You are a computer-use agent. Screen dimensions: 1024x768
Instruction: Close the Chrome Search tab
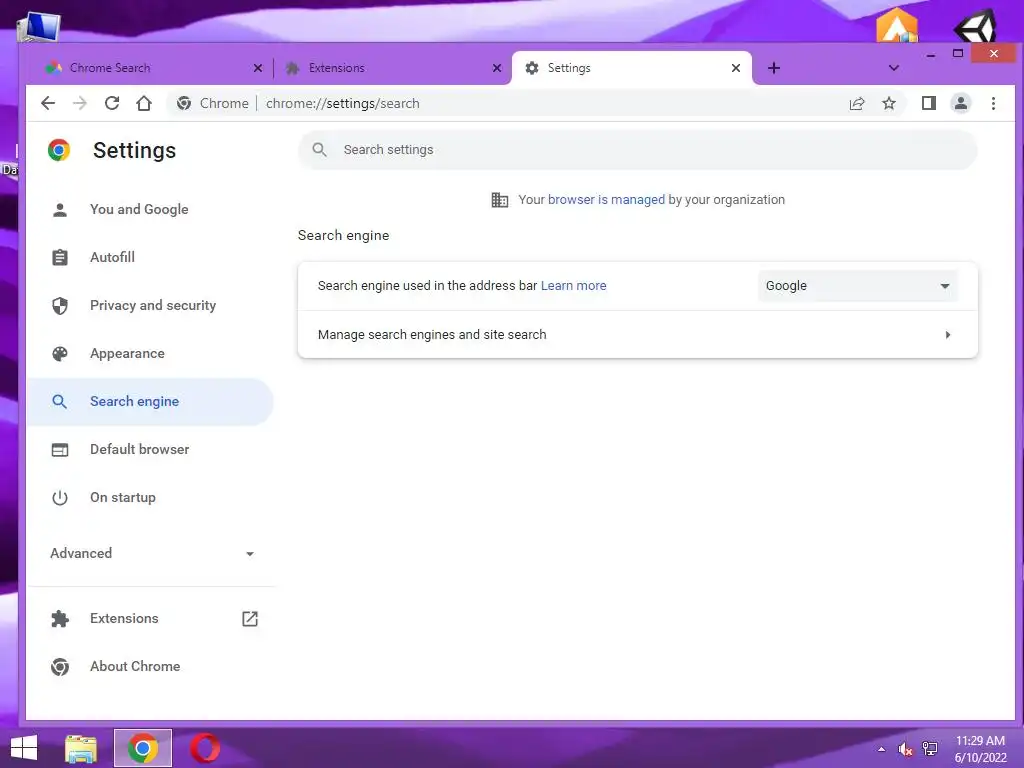pyautogui.click(x=258, y=68)
